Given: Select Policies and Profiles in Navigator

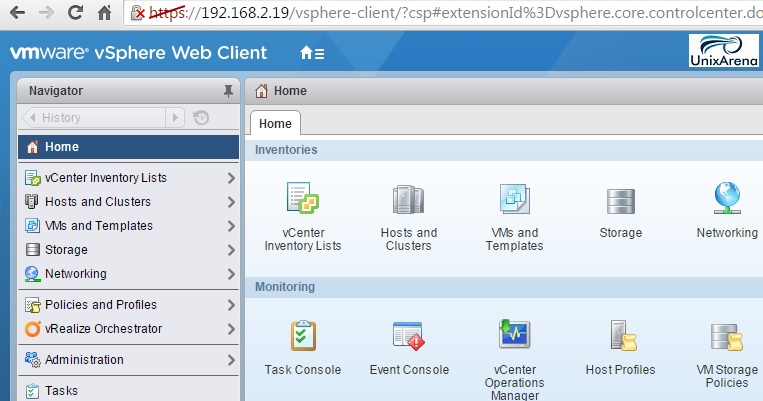Looking at the screenshot, I should [128, 305].
